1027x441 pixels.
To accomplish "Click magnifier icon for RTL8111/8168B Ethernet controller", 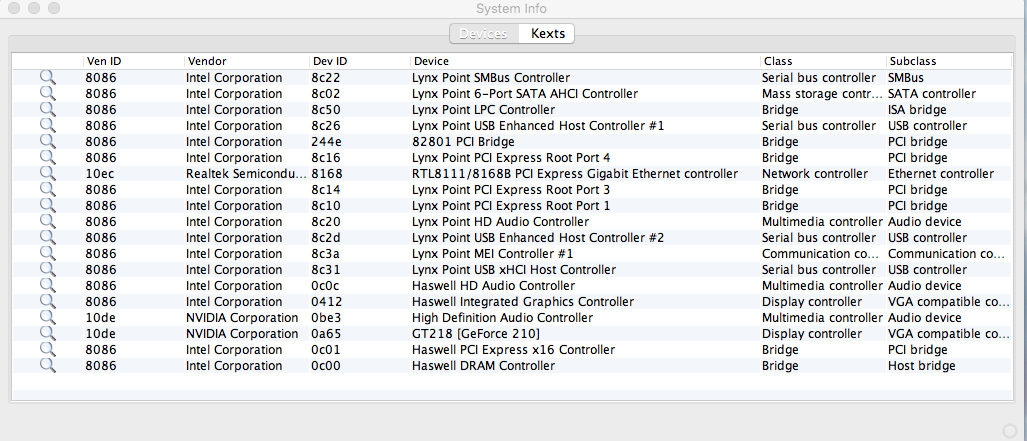I will (47, 174).
